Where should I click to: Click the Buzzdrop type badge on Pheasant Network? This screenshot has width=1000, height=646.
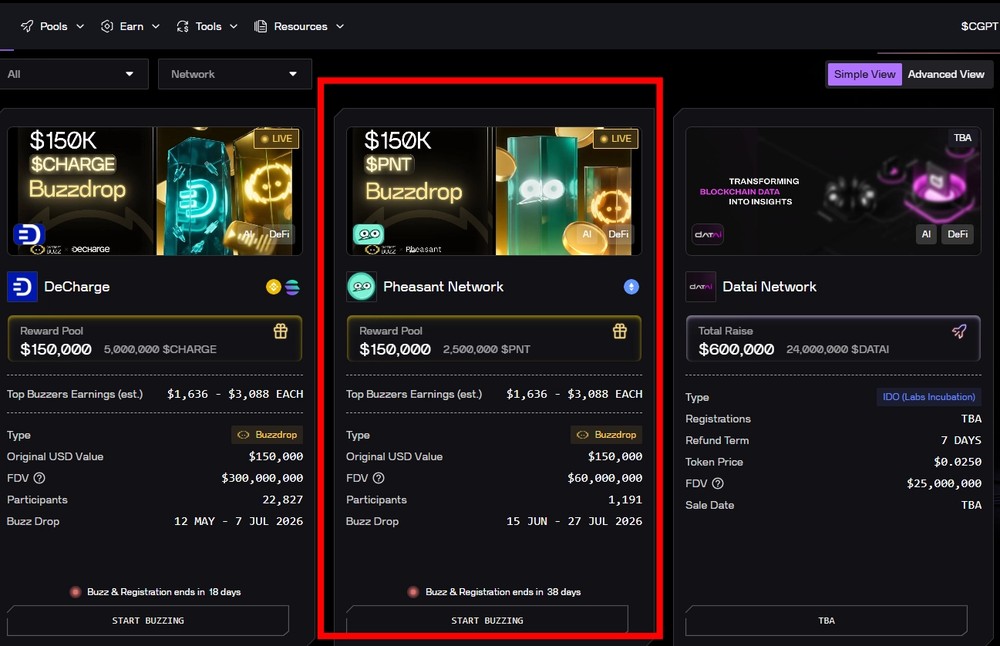[607, 435]
